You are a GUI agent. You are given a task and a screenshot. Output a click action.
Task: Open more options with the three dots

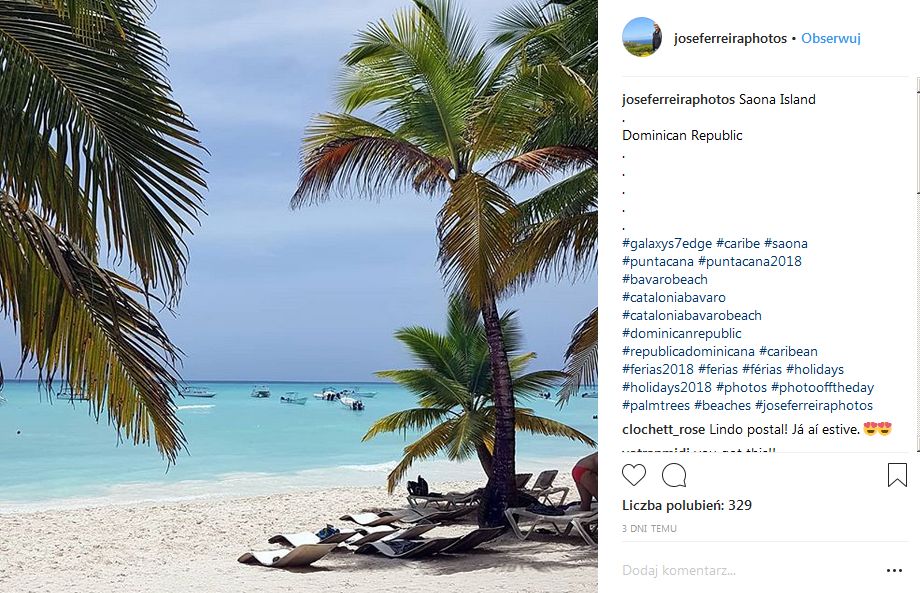pyautogui.click(x=894, y=571)
